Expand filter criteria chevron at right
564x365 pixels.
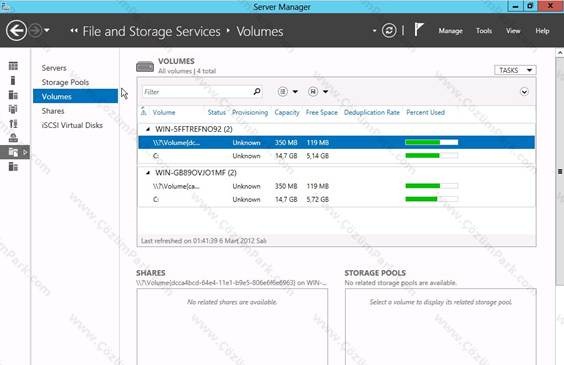pyautogui.click(x=524, y=92)
